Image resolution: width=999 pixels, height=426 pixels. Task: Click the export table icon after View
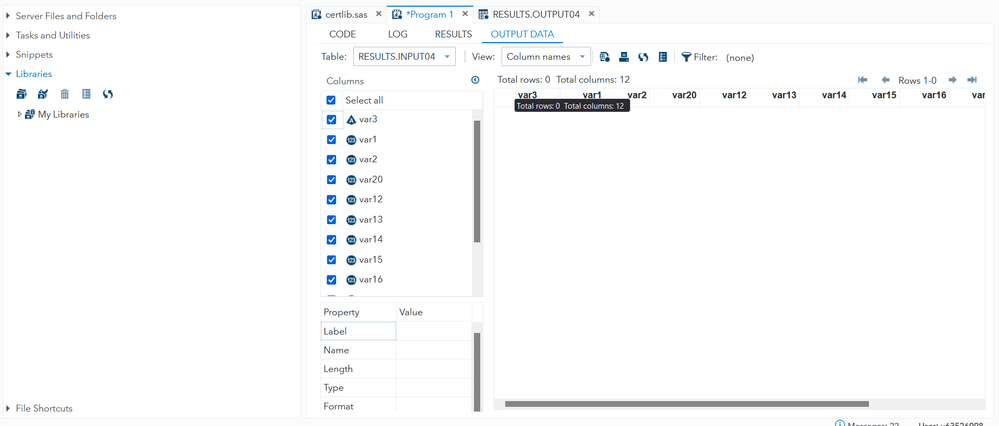point(605,57)
